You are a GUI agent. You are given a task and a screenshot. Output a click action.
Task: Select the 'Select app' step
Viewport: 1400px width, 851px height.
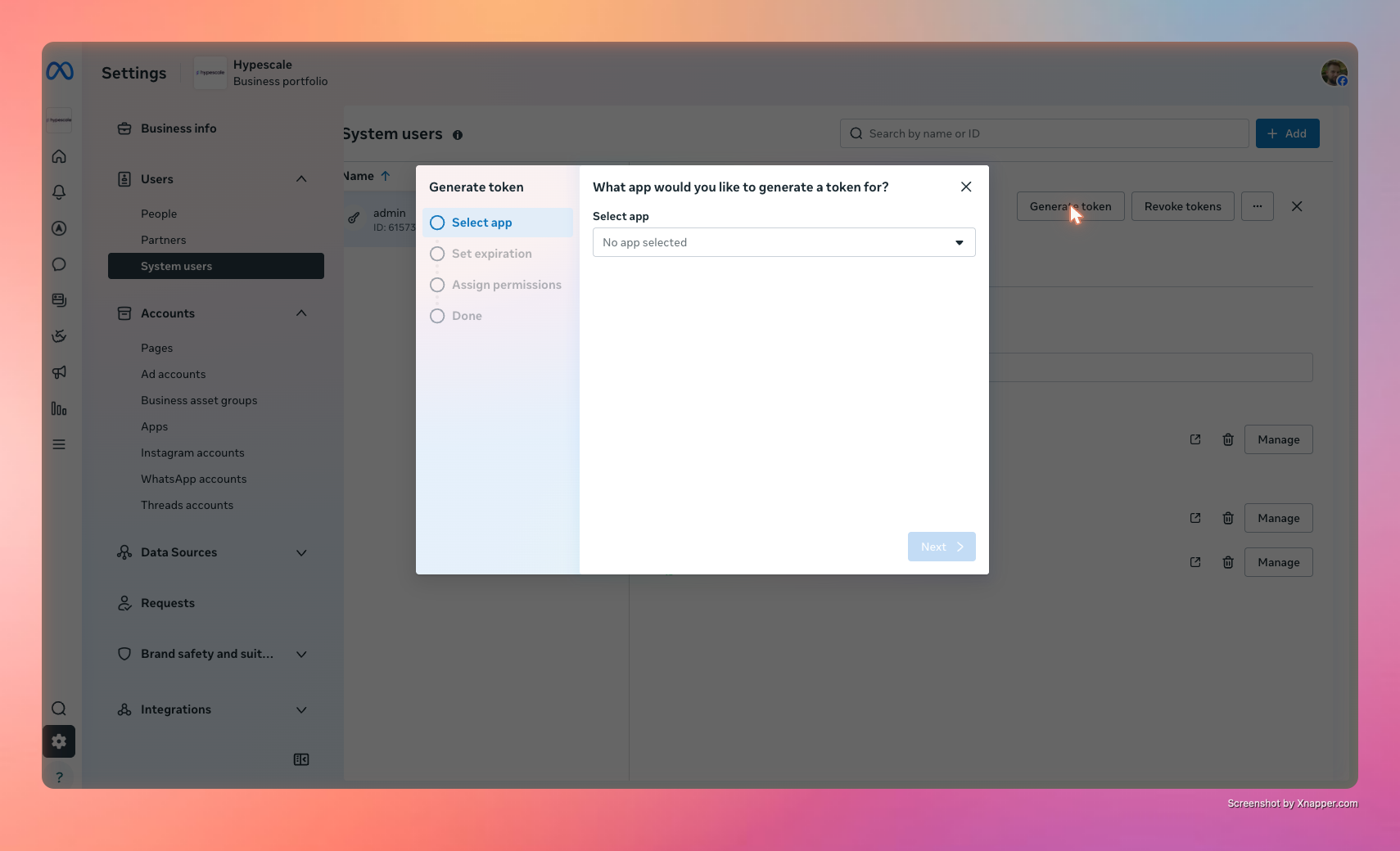pos(498,223)
